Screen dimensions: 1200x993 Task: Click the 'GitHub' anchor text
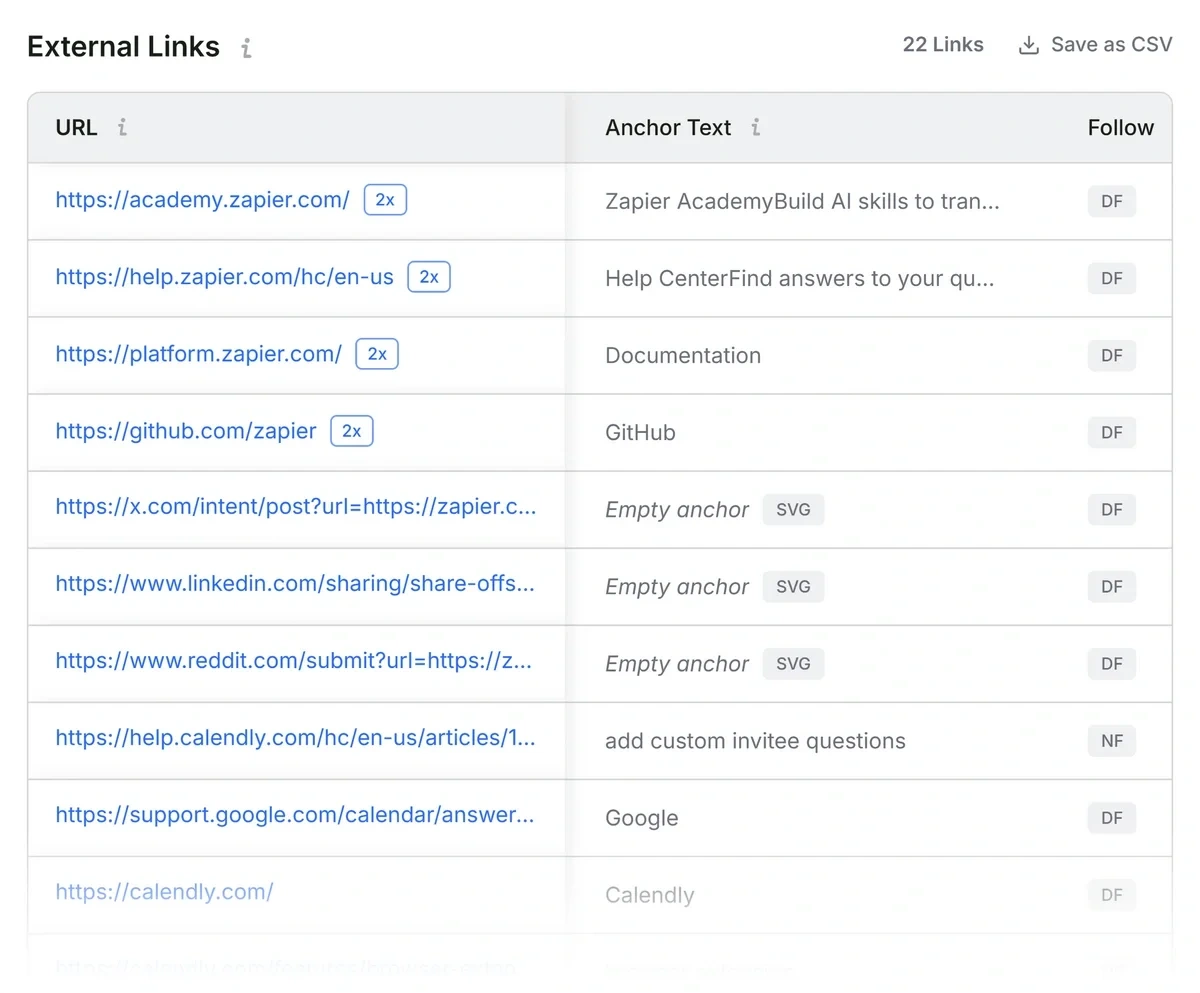[x=640, y=432]
